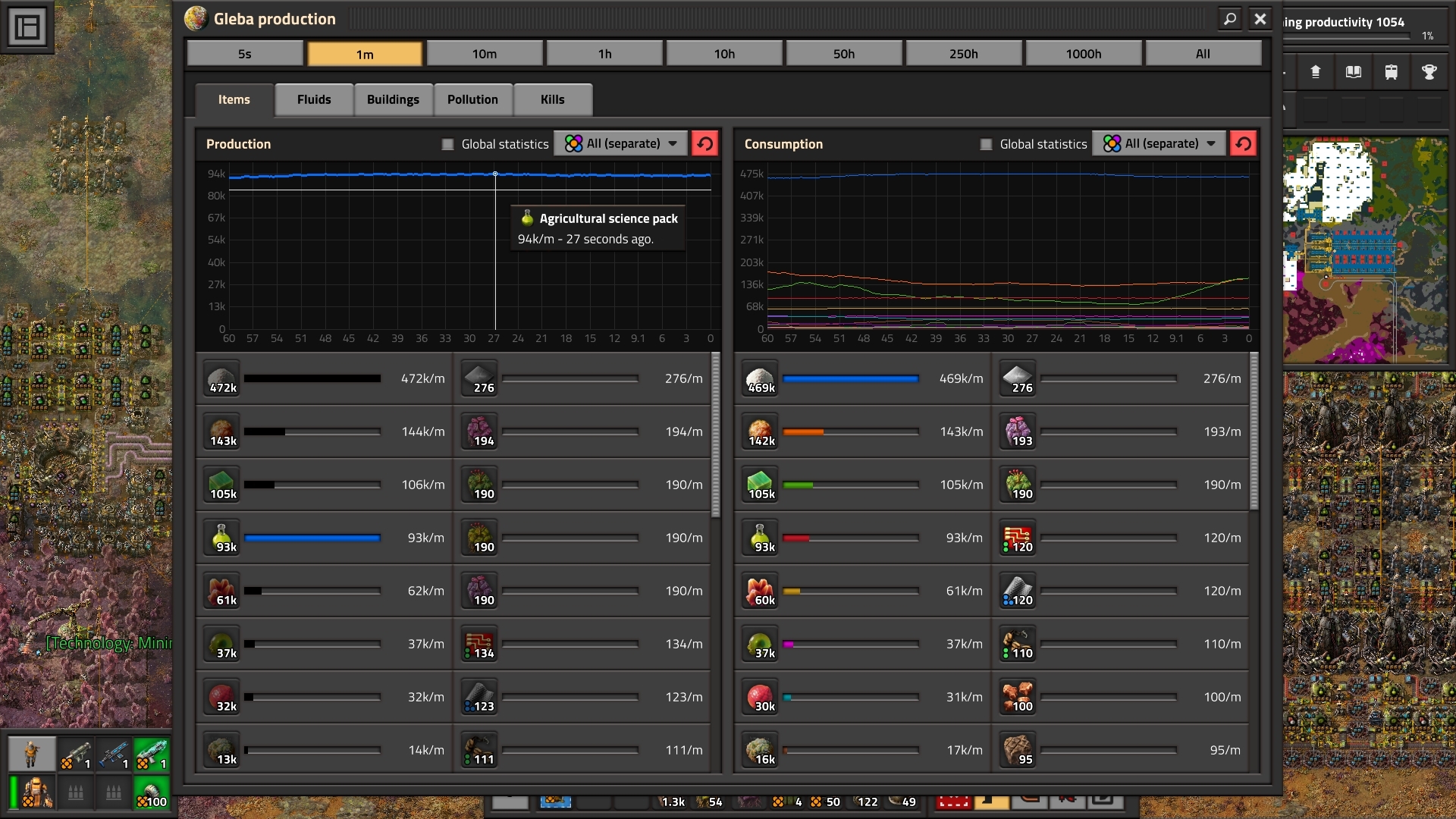The height and width of the screenshot is (819, 1456).
Task: Enable Global statistics for Production
Action: tap(447, 144)
